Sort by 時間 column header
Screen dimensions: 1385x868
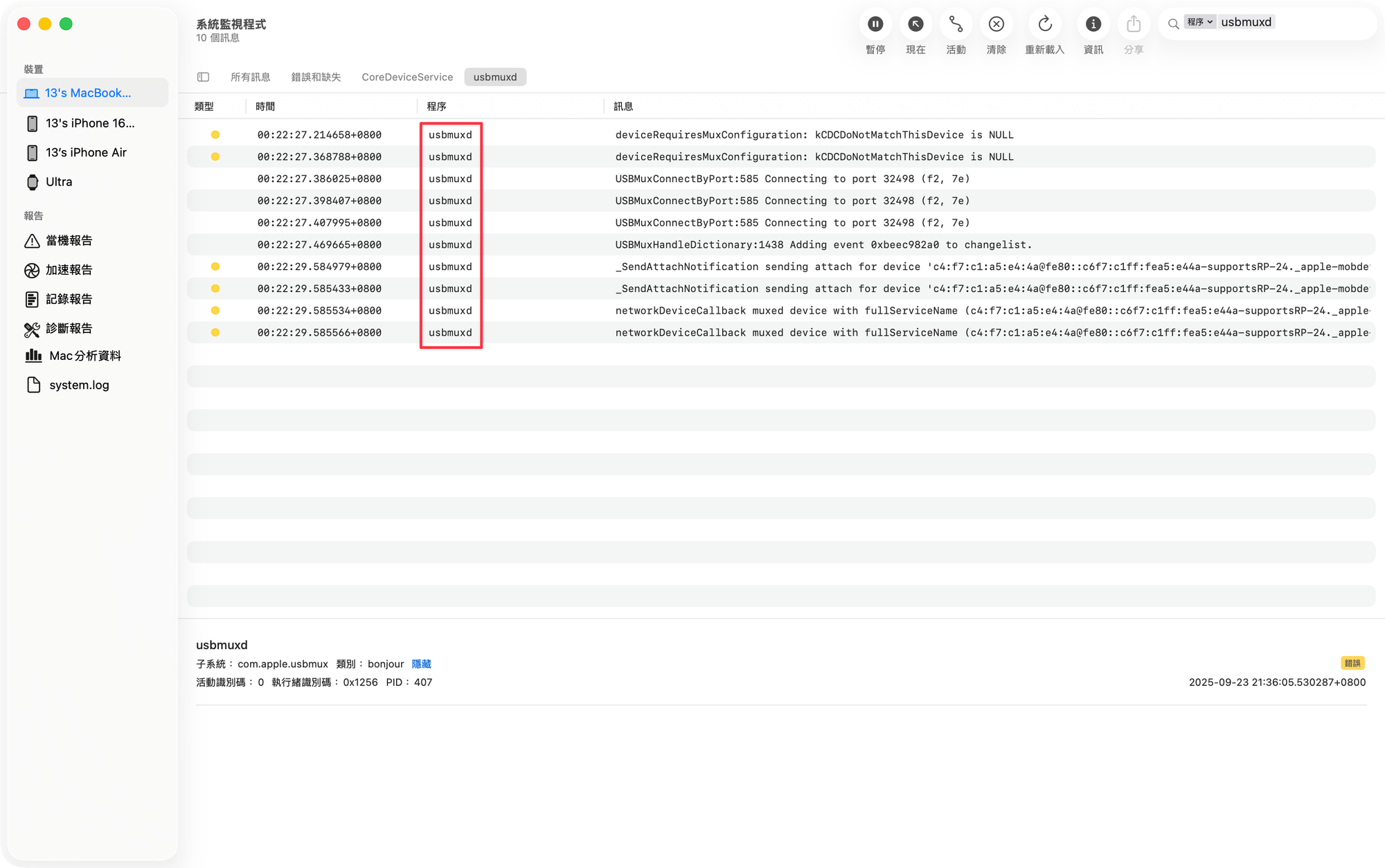pos(265,106)
